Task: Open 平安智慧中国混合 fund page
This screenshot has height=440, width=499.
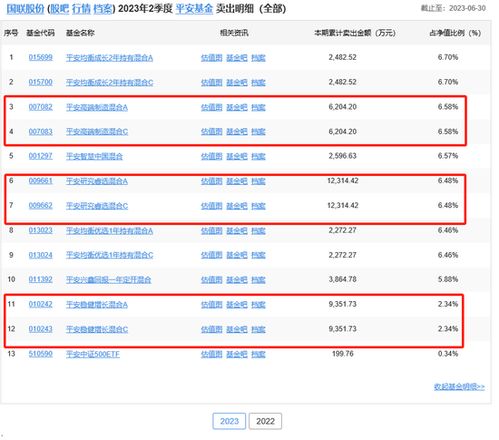Action: coord(94,156)
